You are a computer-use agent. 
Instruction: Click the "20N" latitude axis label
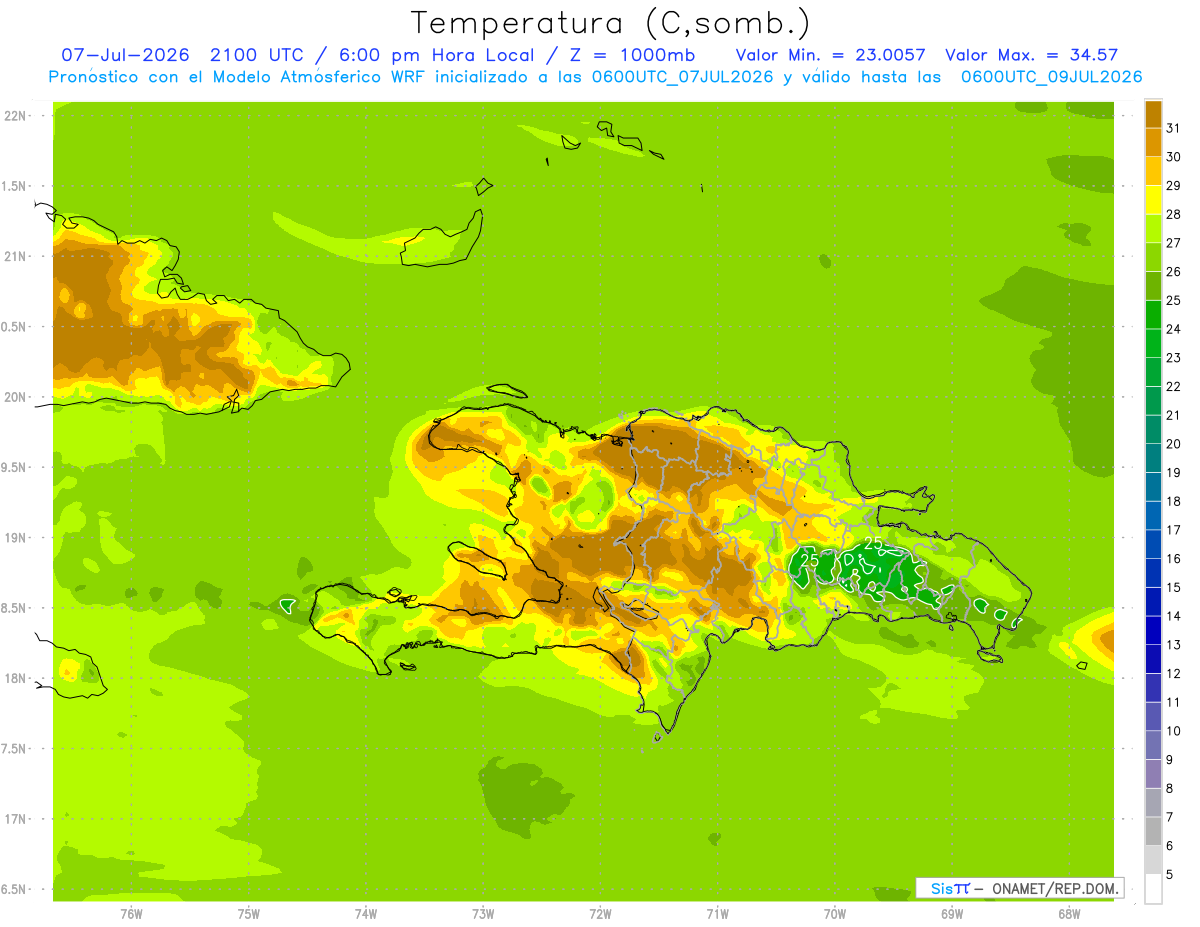tap(17, 397)
